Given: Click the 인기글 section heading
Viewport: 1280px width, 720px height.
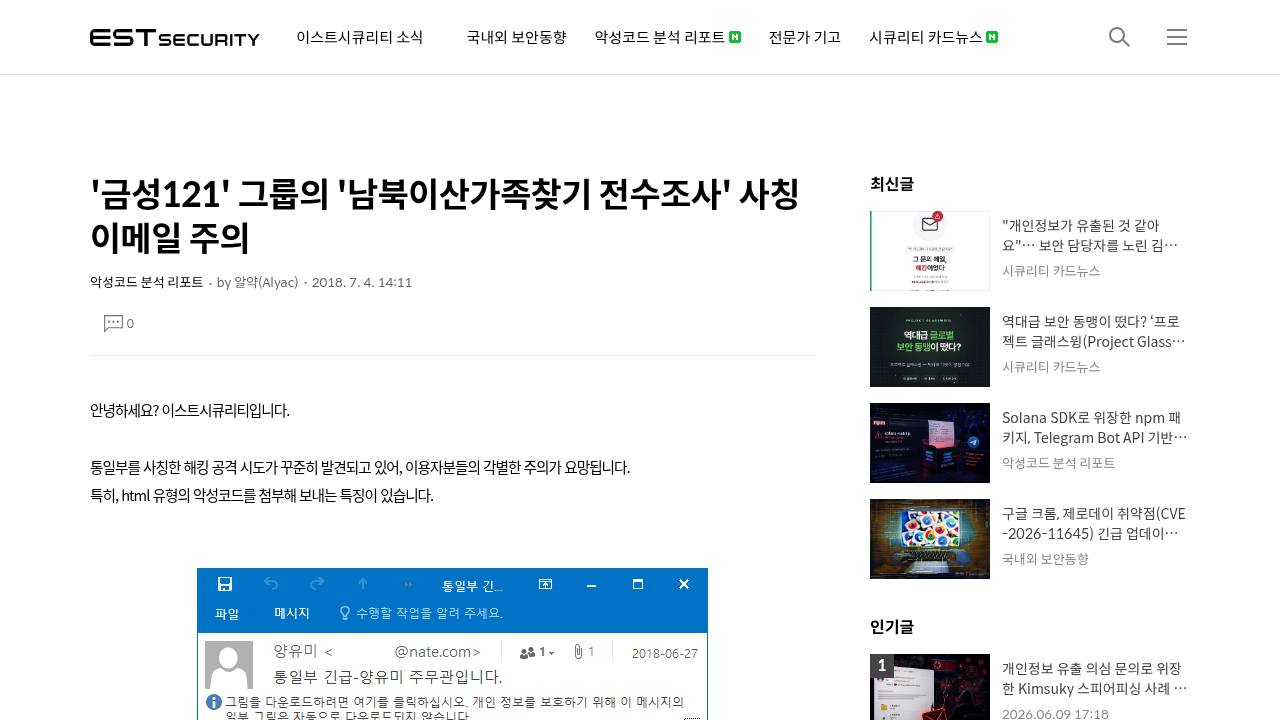Looking at the screenshot, I should point(892,627).
